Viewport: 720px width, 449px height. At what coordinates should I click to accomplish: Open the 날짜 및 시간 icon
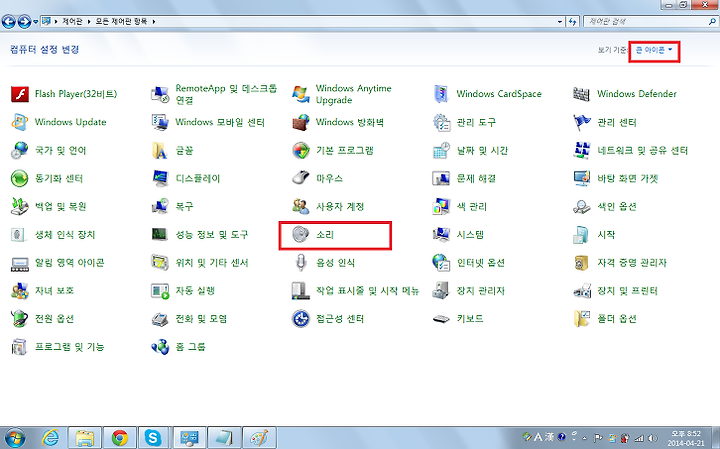coord(441,150)
